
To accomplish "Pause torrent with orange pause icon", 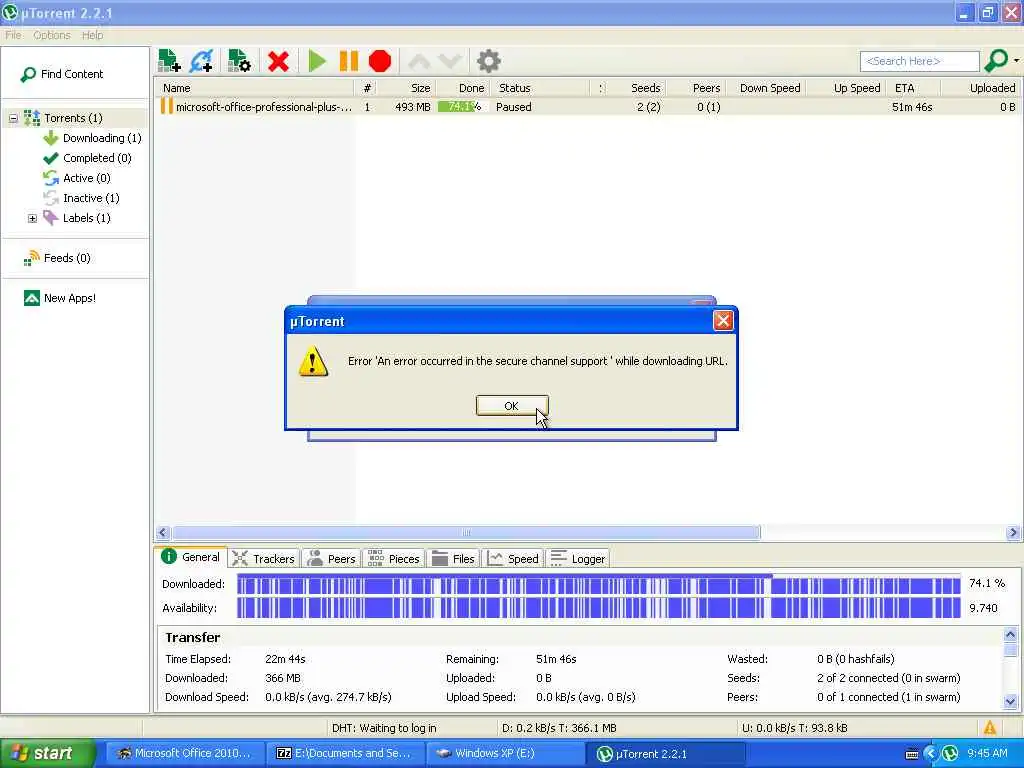I will click(349, 61).
